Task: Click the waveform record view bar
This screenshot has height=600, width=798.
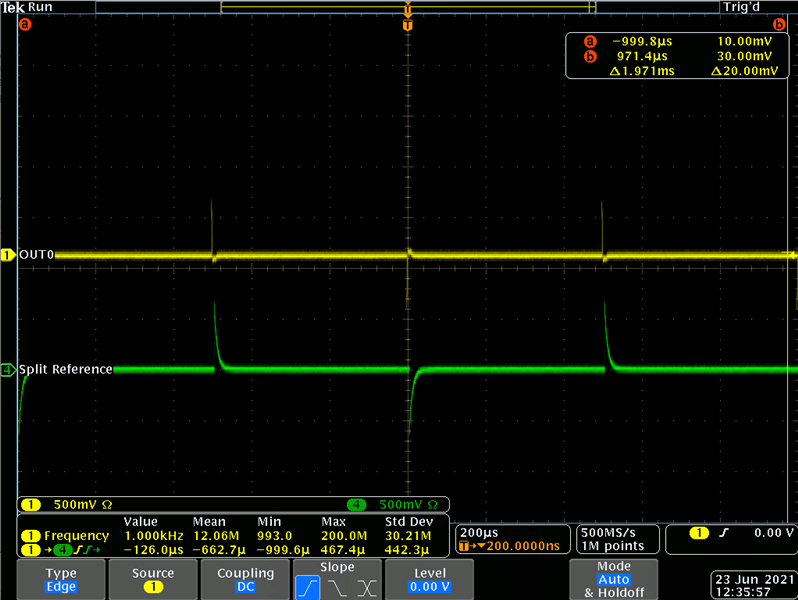Action: tap(407, 7)
